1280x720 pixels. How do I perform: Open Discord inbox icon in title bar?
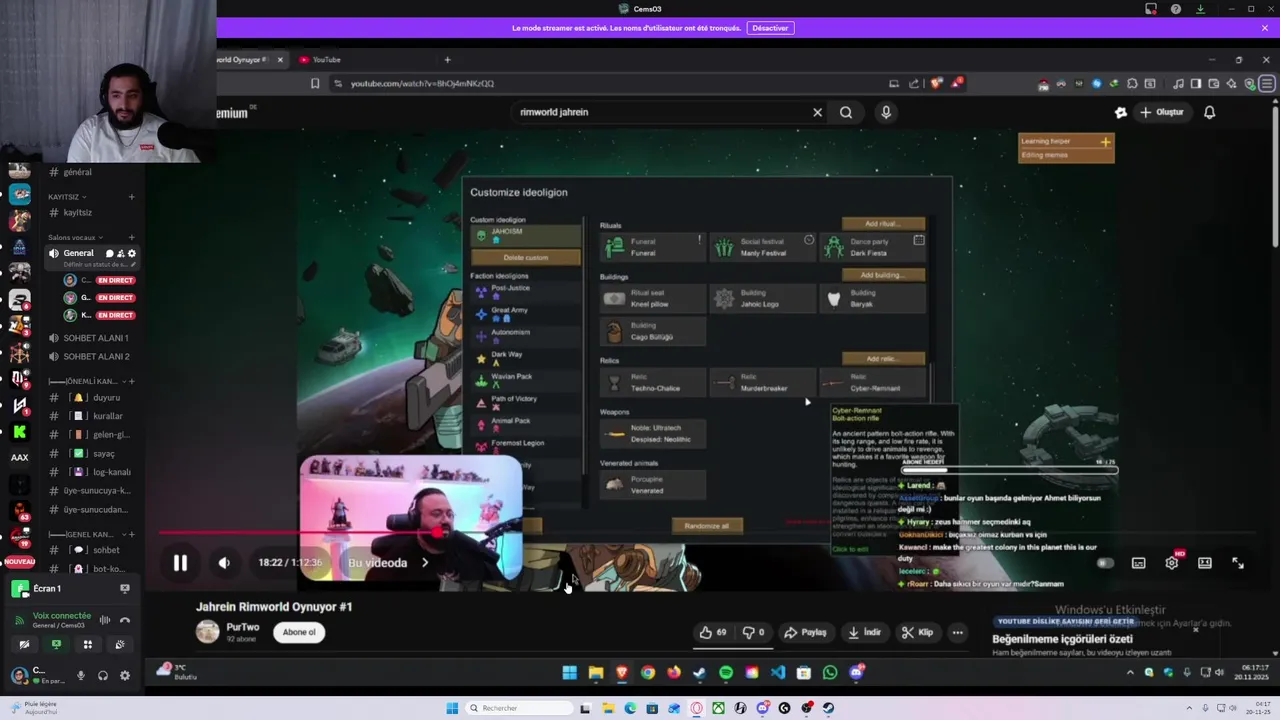click(x=1151, y=9)
